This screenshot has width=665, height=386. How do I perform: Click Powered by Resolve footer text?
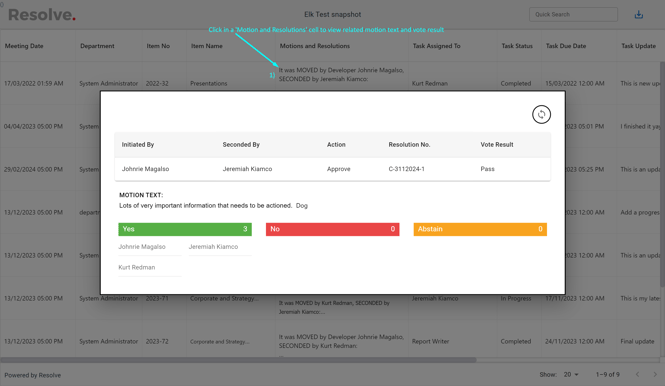coord(33,375)
